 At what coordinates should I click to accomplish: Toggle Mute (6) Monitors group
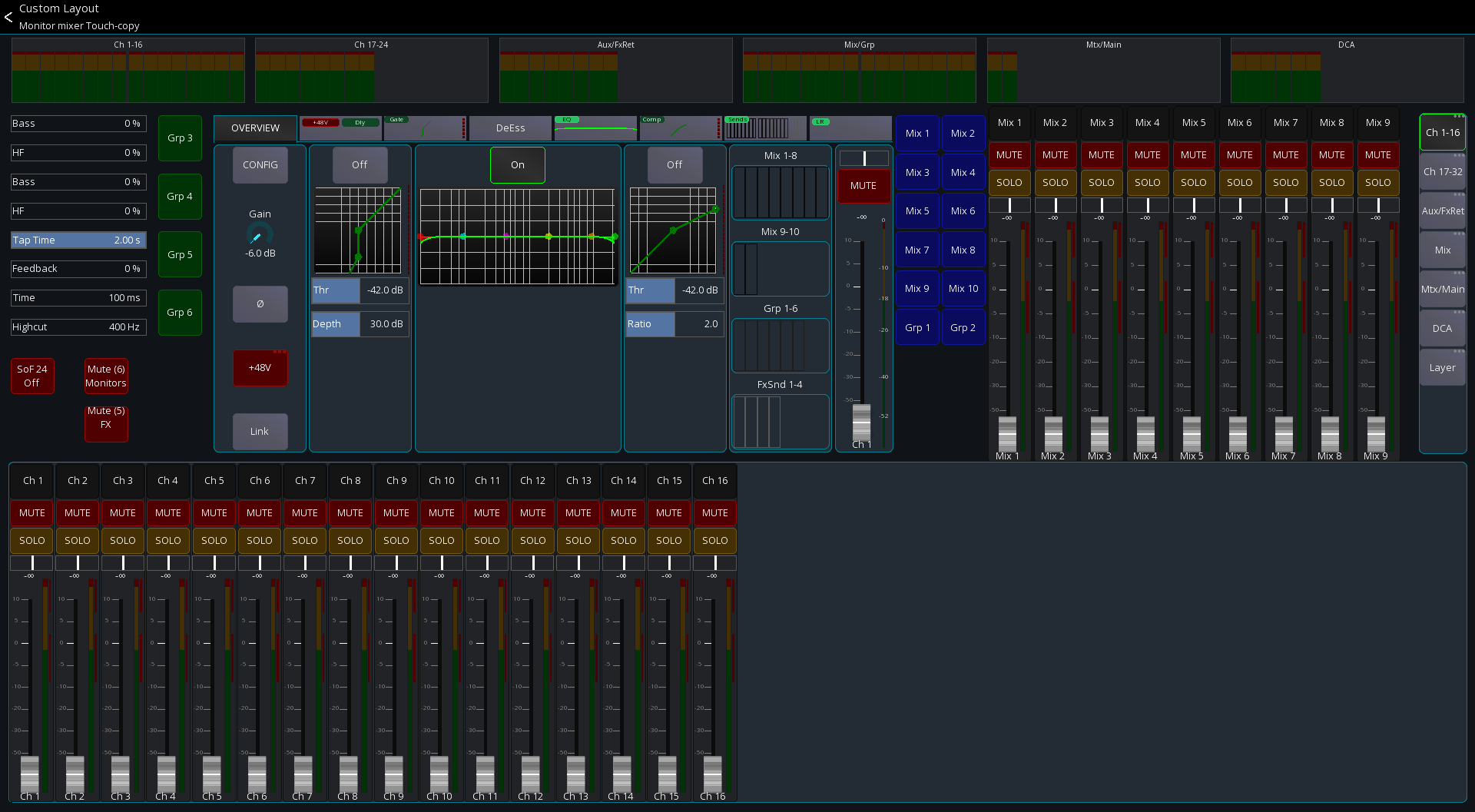[x=106, y=376]
